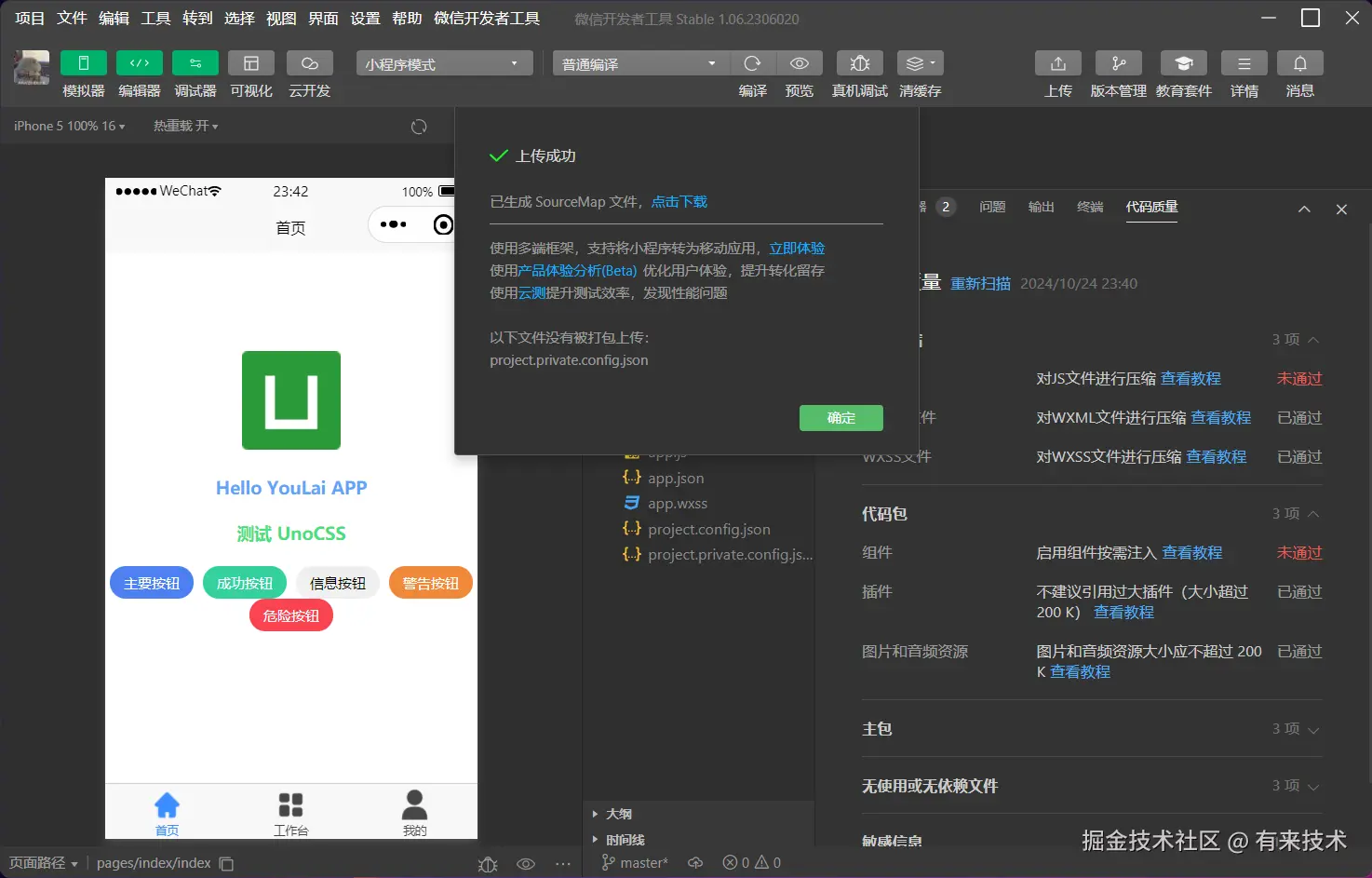Image resolution: width=1372 pixels, height=878 pixels.
Task: Click the 点击下载 SourceMap link
Action: pos(679,201)
